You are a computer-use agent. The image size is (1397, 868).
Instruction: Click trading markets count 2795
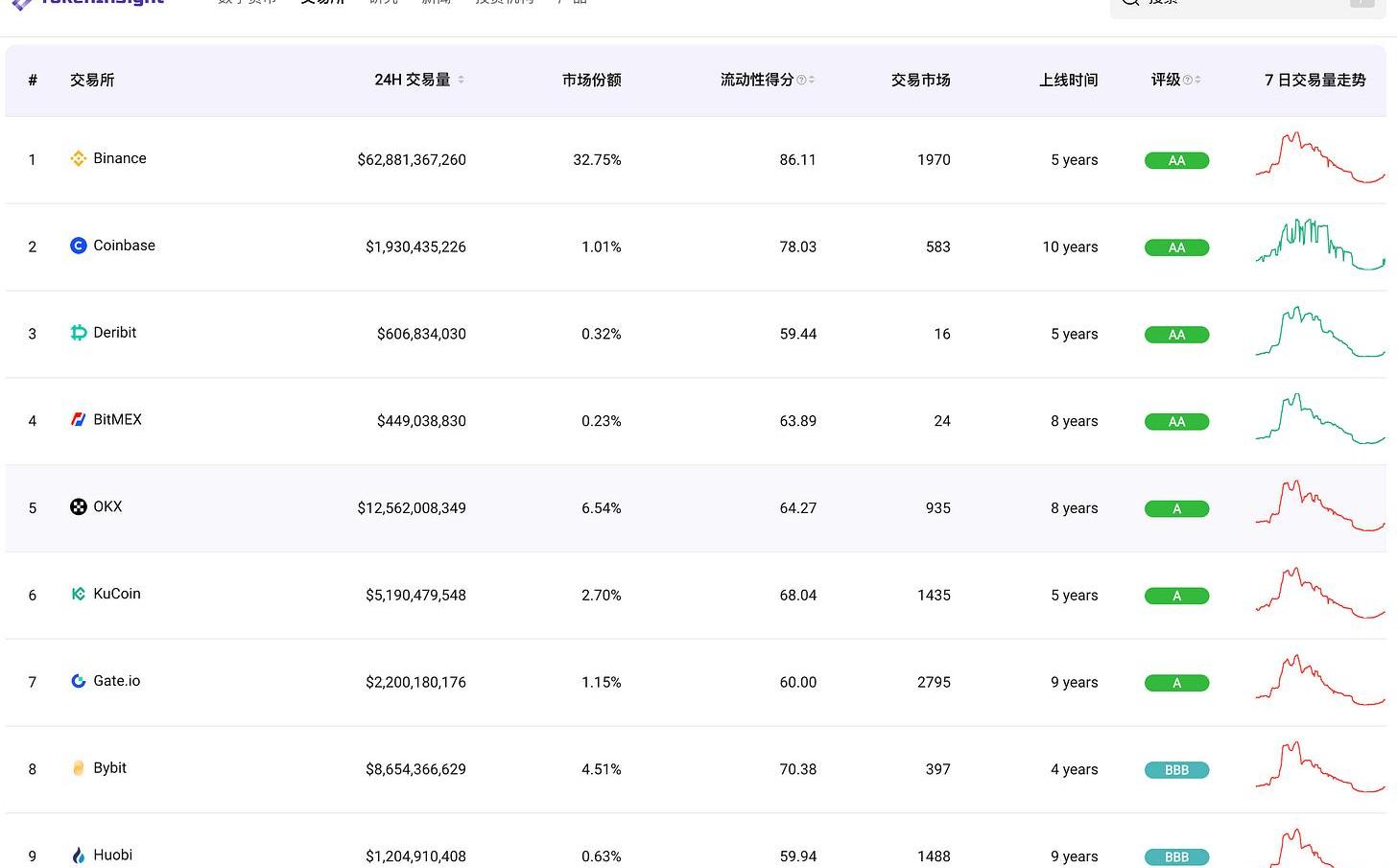point(934,683)
